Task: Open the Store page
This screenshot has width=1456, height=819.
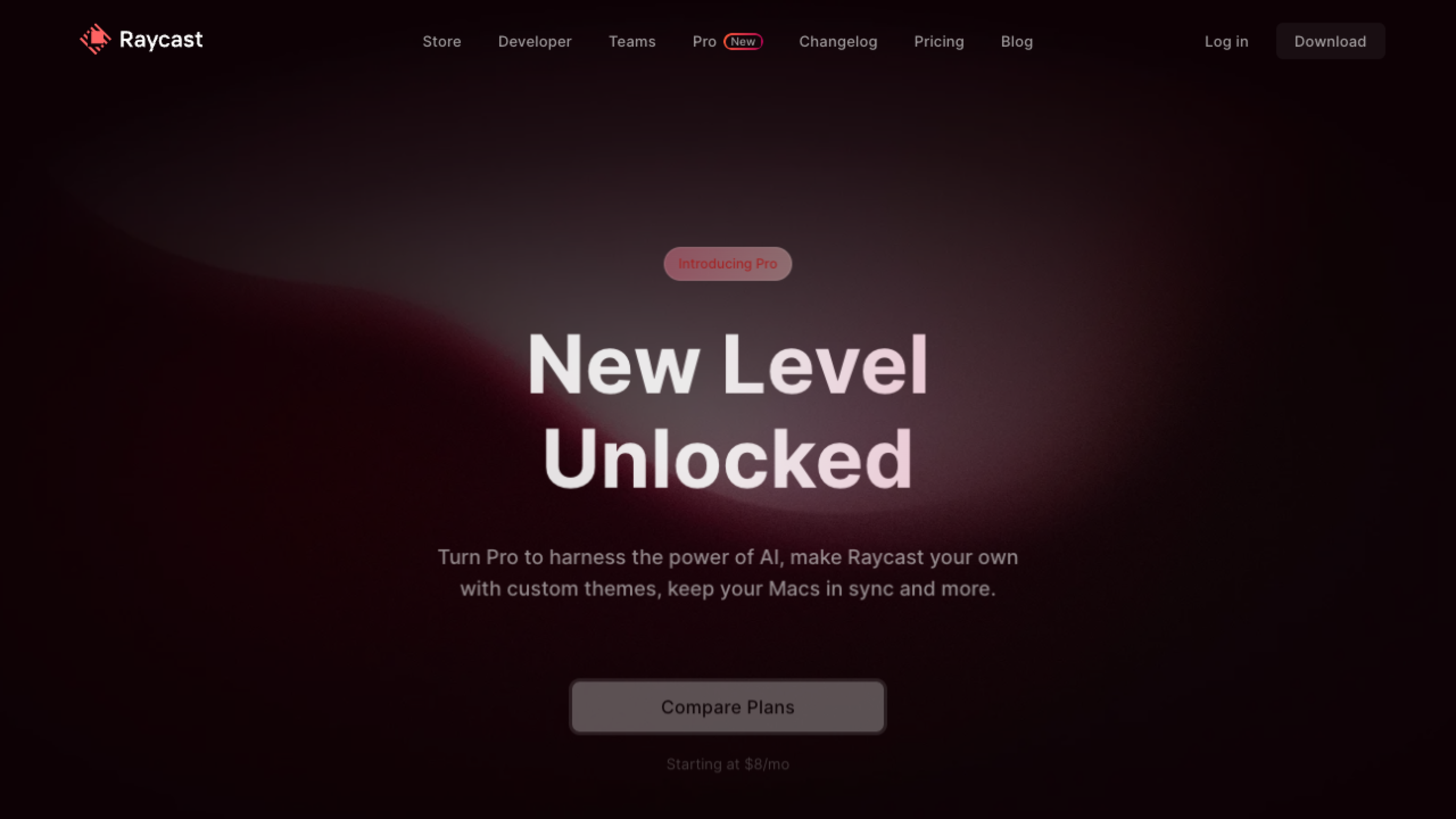Action: pyautogui.click(x=442, y=42)
